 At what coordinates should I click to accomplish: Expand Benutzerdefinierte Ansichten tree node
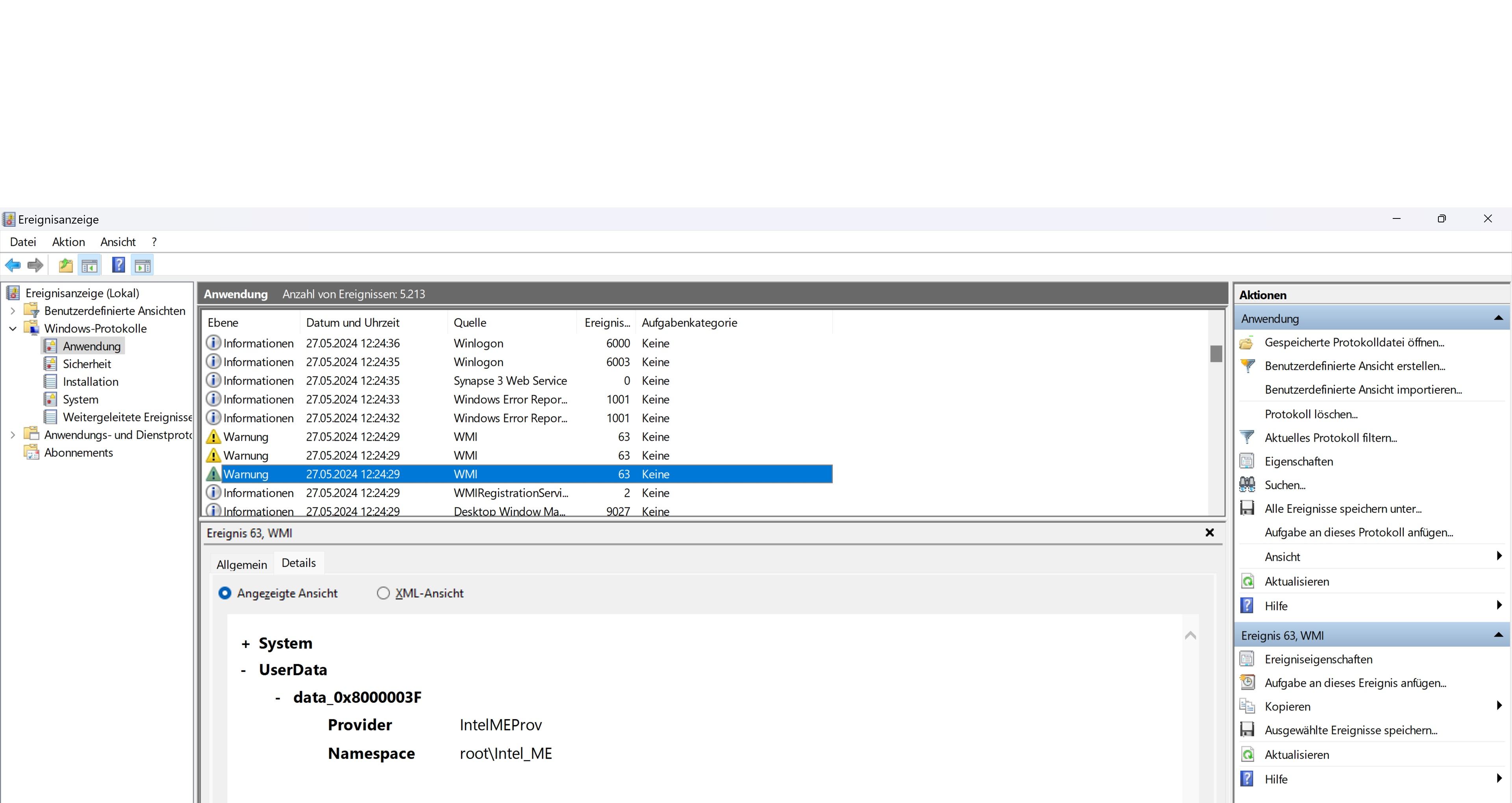tap(13, 311)
